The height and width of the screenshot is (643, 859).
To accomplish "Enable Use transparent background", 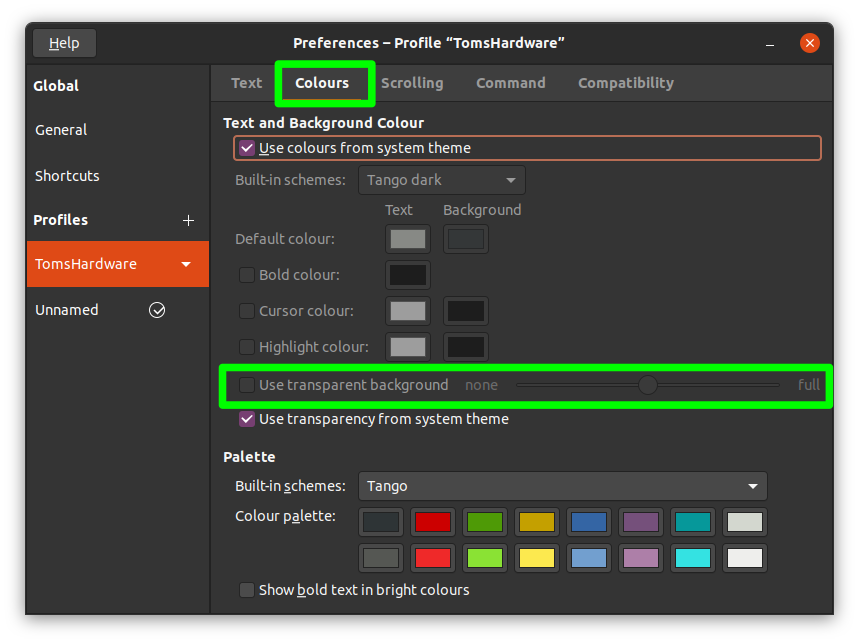I will tap(246, 385).
